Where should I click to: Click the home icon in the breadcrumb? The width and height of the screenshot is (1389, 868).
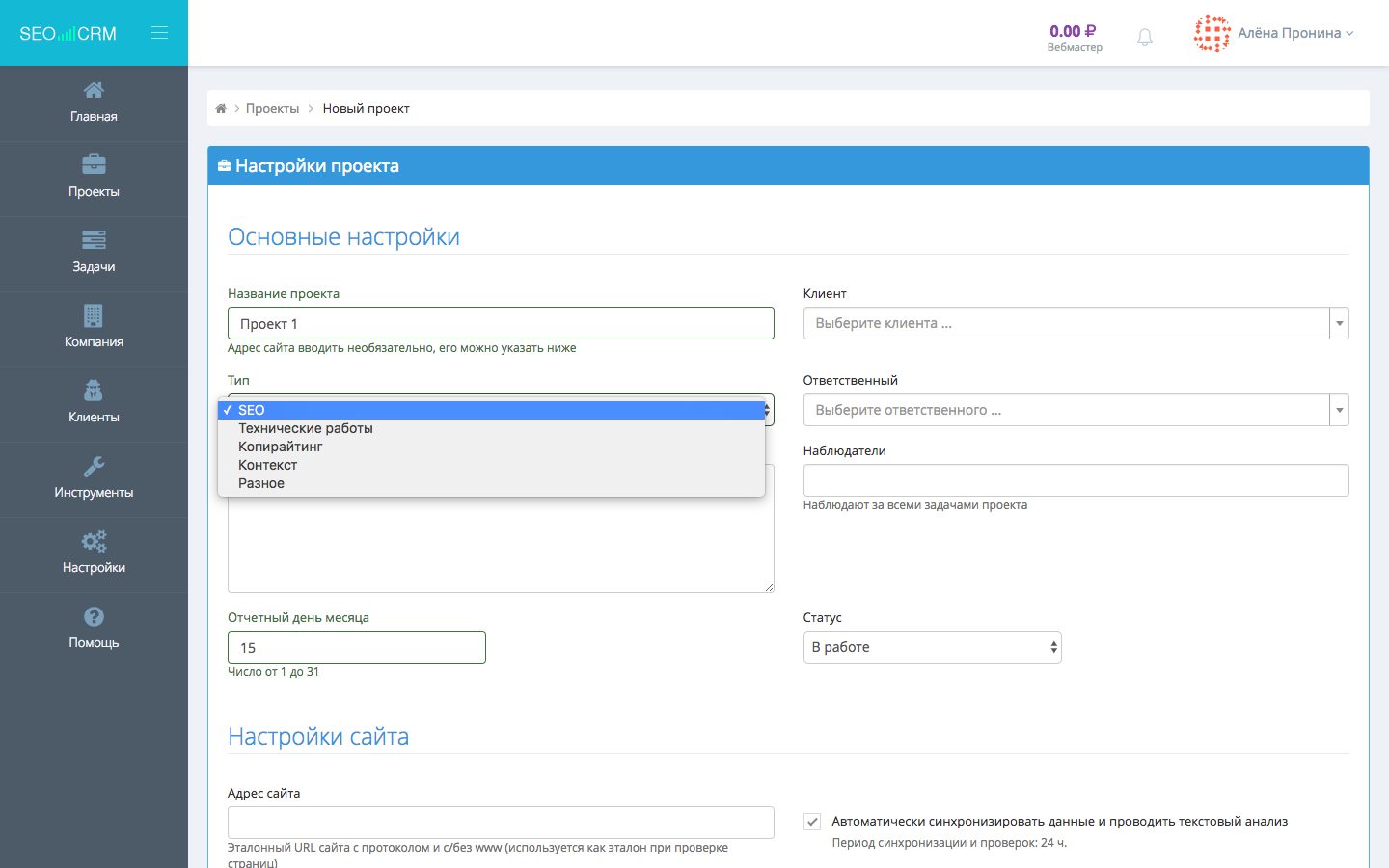[221, 108]
